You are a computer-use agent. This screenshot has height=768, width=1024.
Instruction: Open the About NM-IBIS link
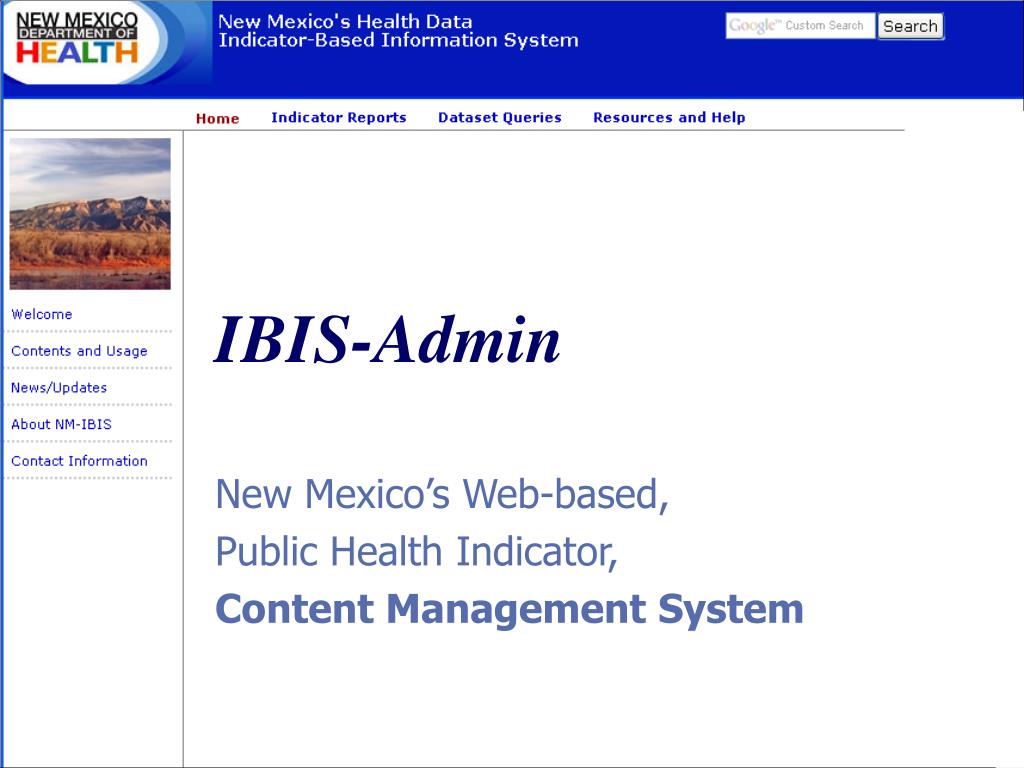tap(61, 424)
